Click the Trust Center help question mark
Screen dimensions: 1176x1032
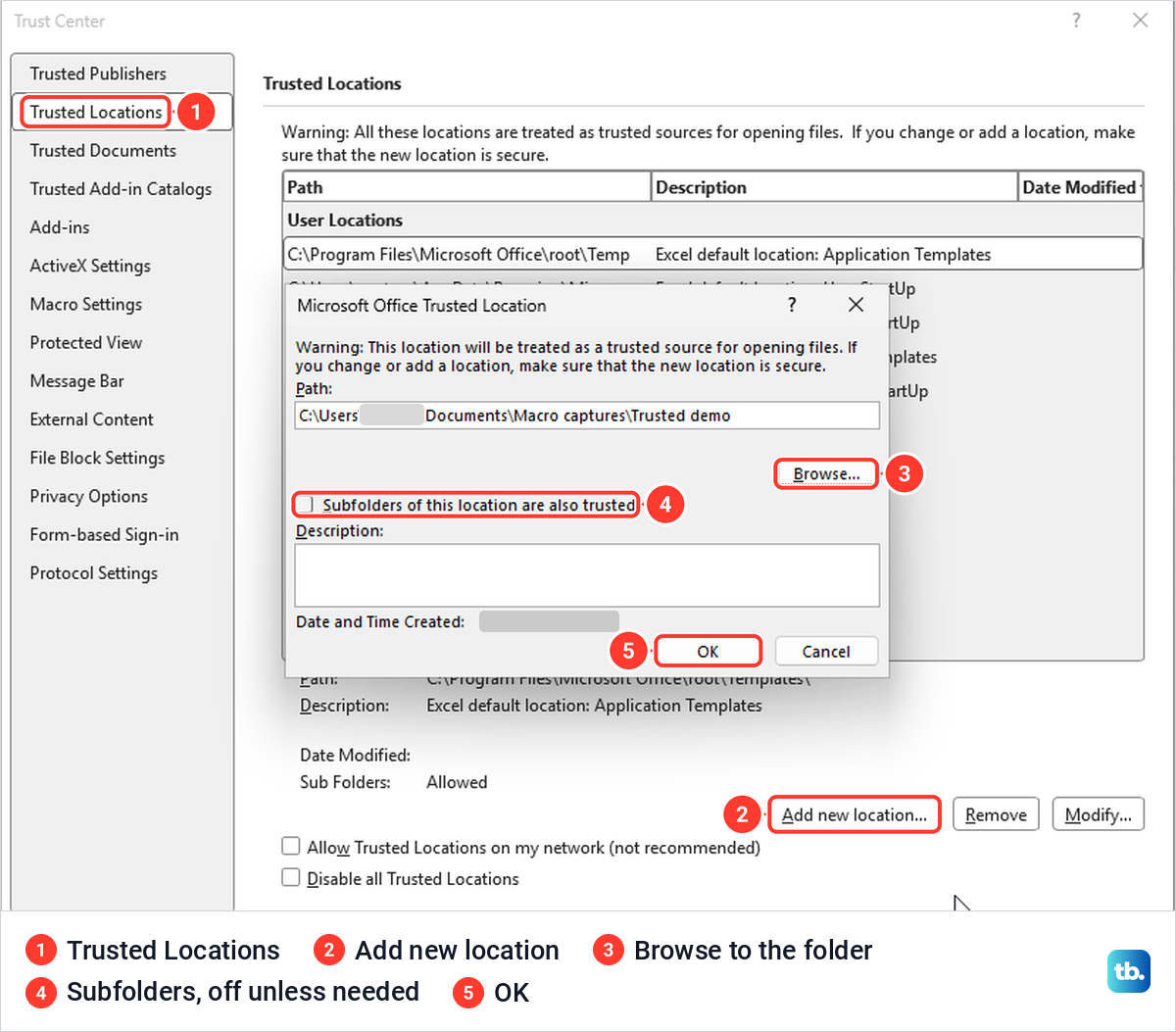[x=1076, y=21]
